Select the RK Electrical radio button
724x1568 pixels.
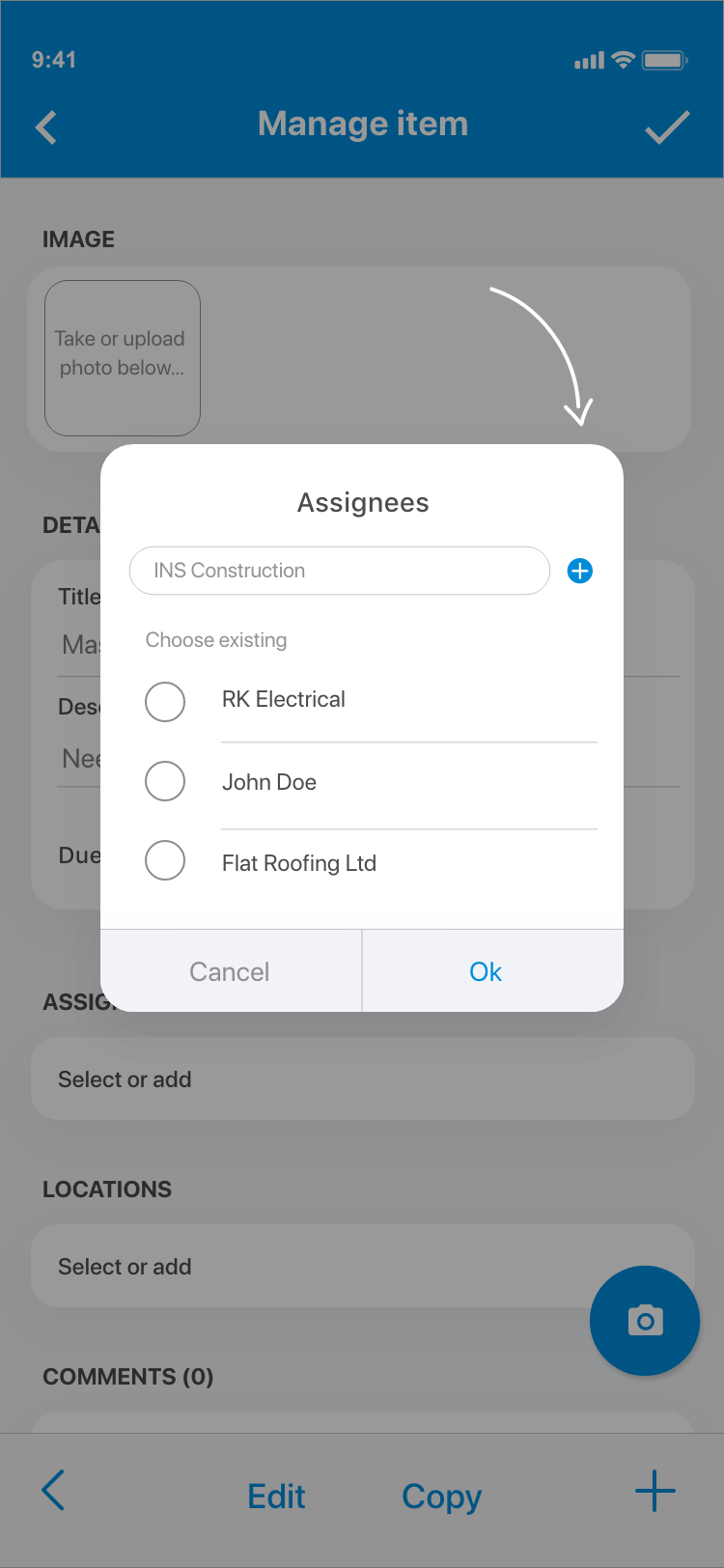click(165, 702)
